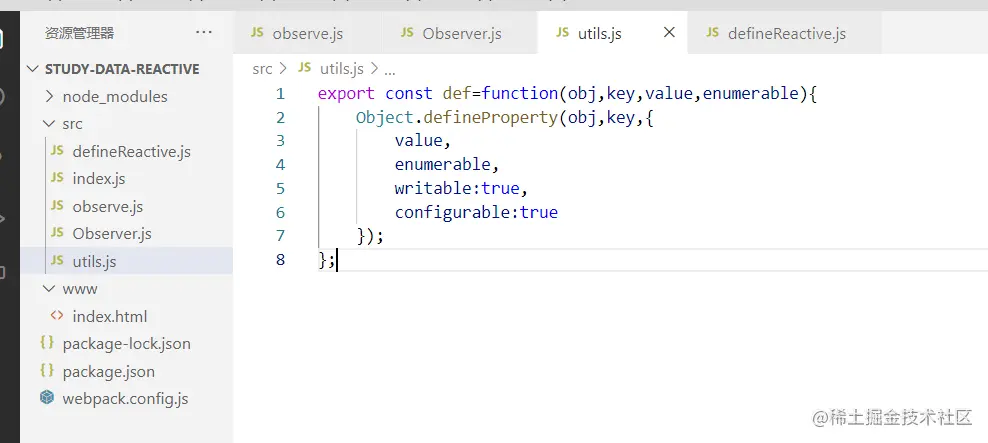Click the JS icon of the Observer.js tab
The image size is (988, 443).
point(408,32)
